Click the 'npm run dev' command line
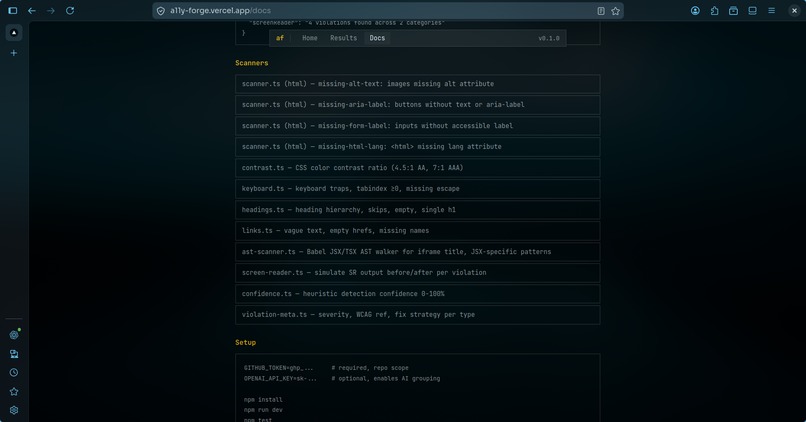 (263, 410)
